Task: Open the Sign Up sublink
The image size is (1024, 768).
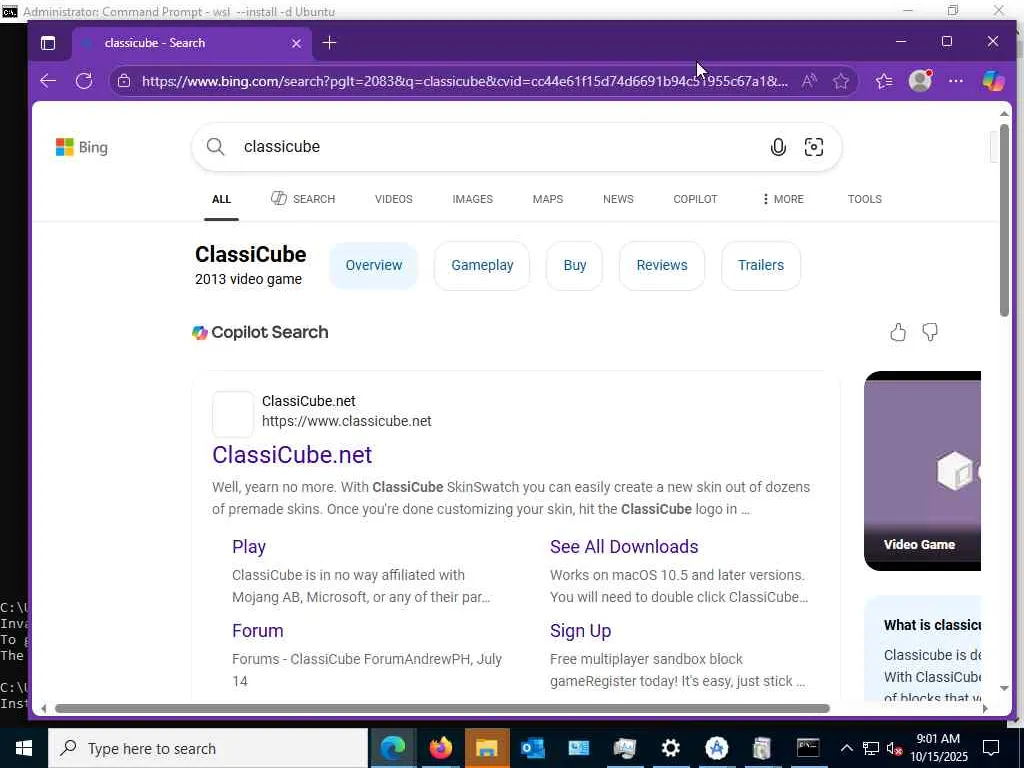Action: tap(580, 631)
